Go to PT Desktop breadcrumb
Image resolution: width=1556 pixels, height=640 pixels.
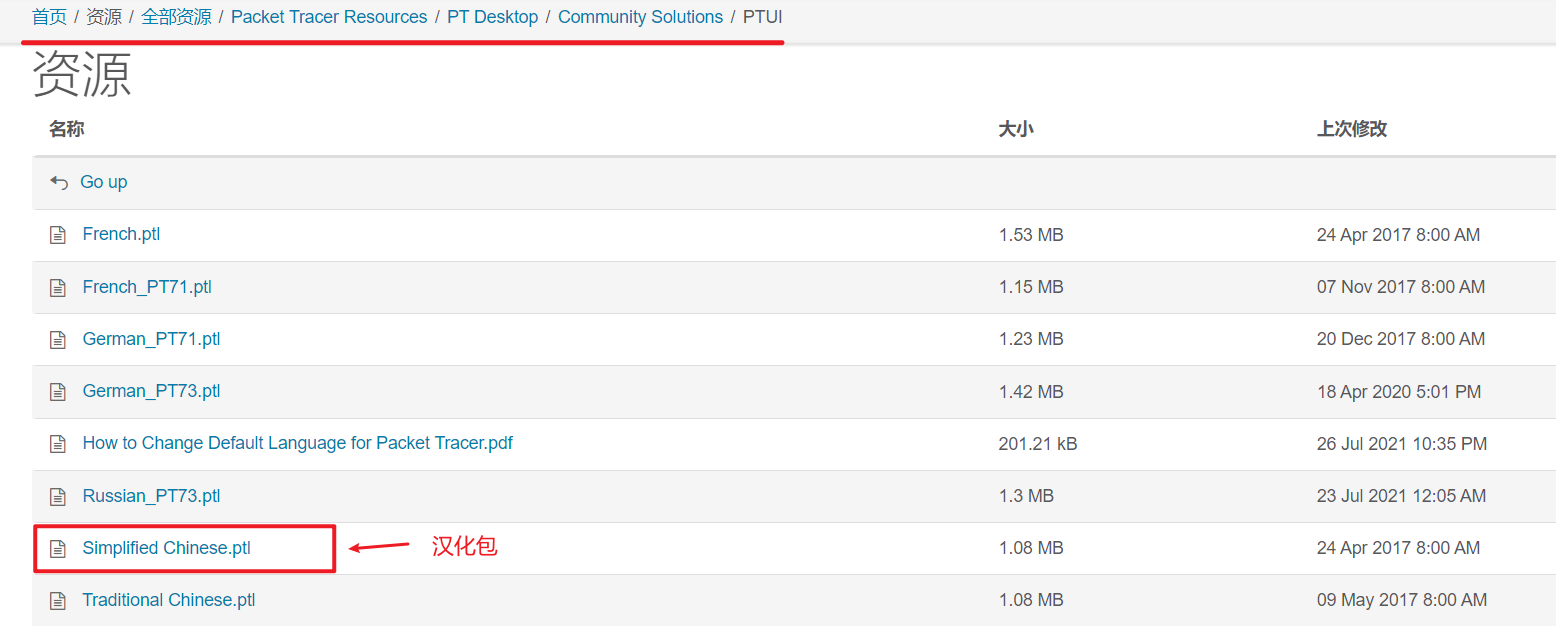coord(492,17)
